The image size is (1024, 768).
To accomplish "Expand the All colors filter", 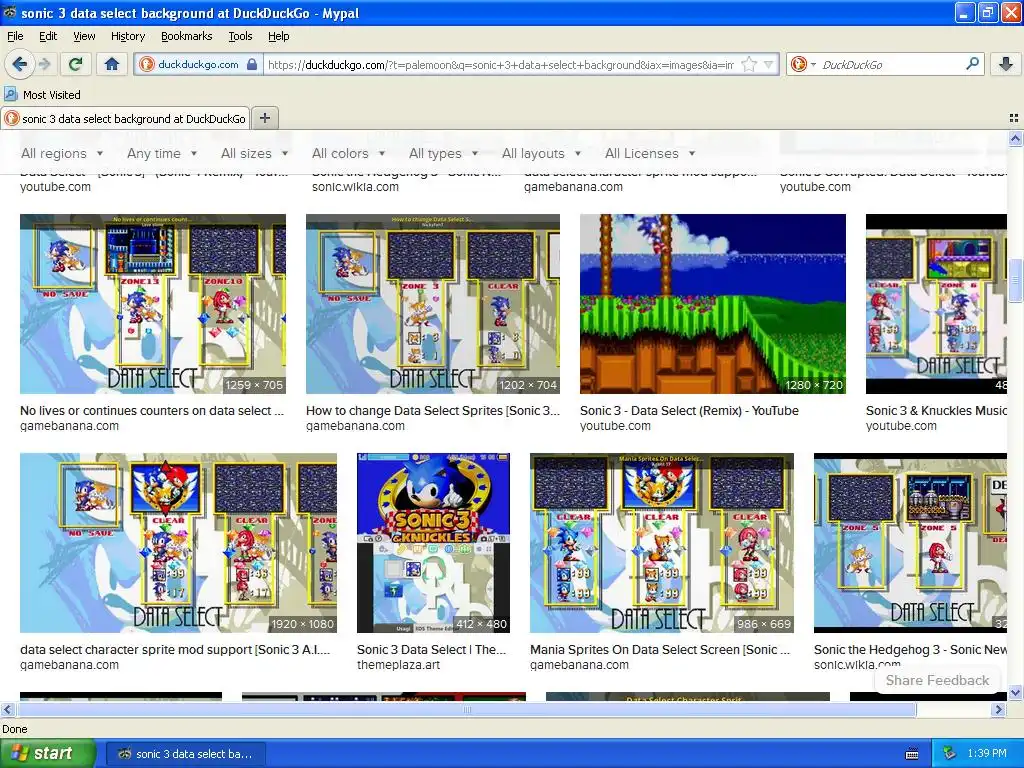I will pyautogui.click(x=348, y=153).
